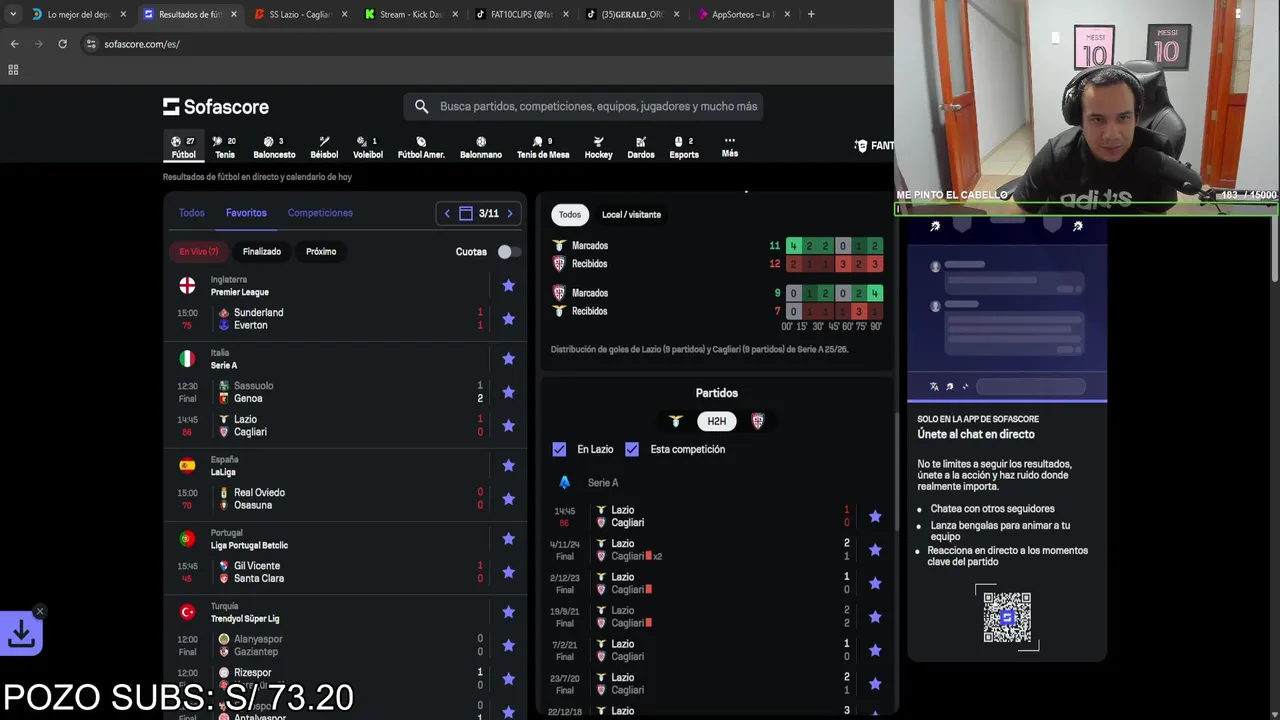Screen dimensions: 1280x720
Task: Toggle favorite star for Premier League
Action: [508, 286]
